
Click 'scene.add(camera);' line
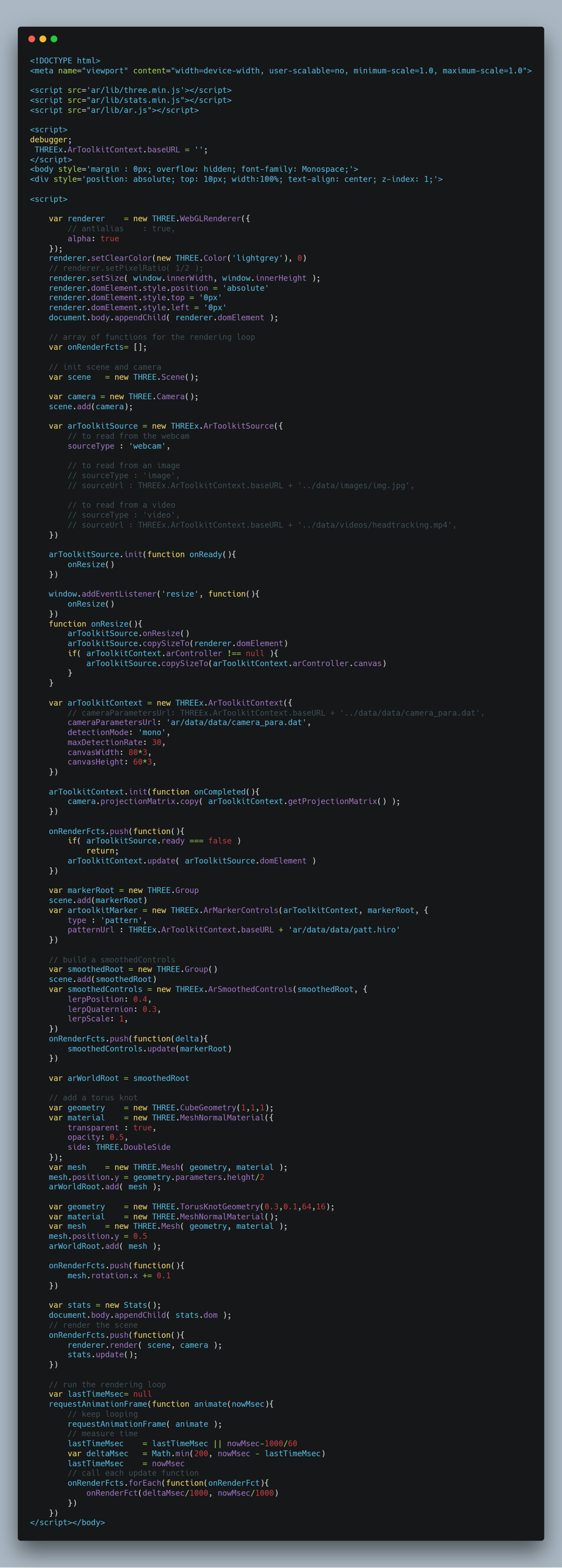coord(91,407)
